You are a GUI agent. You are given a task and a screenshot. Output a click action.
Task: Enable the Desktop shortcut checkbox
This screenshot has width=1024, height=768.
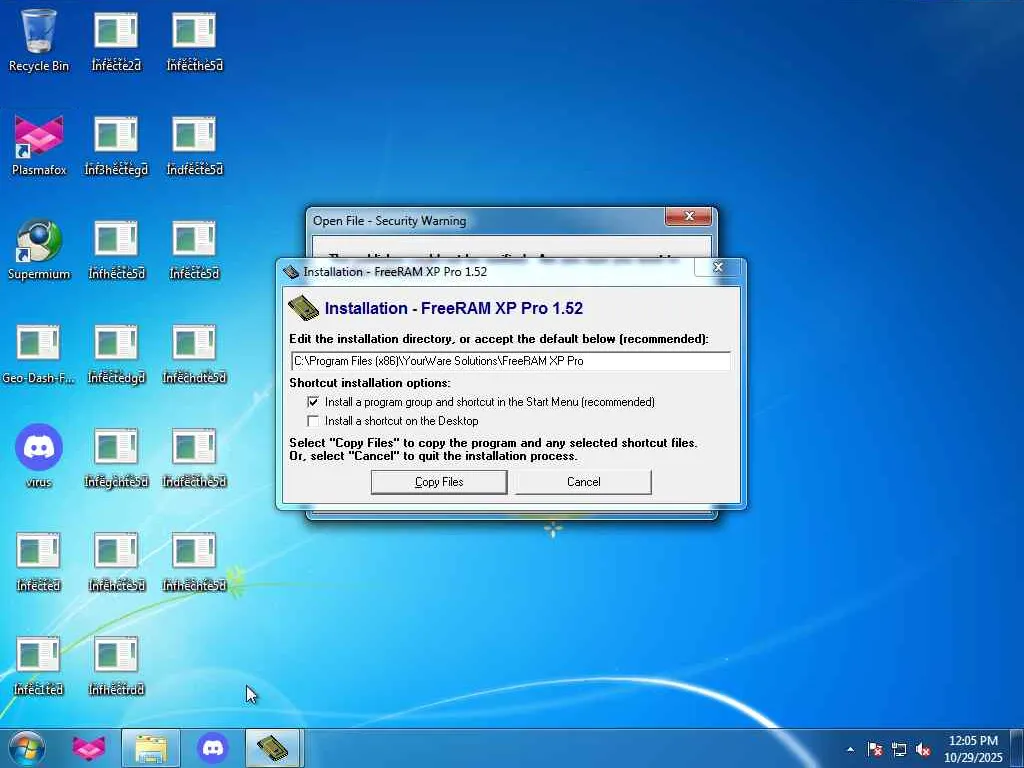(313, 421)
